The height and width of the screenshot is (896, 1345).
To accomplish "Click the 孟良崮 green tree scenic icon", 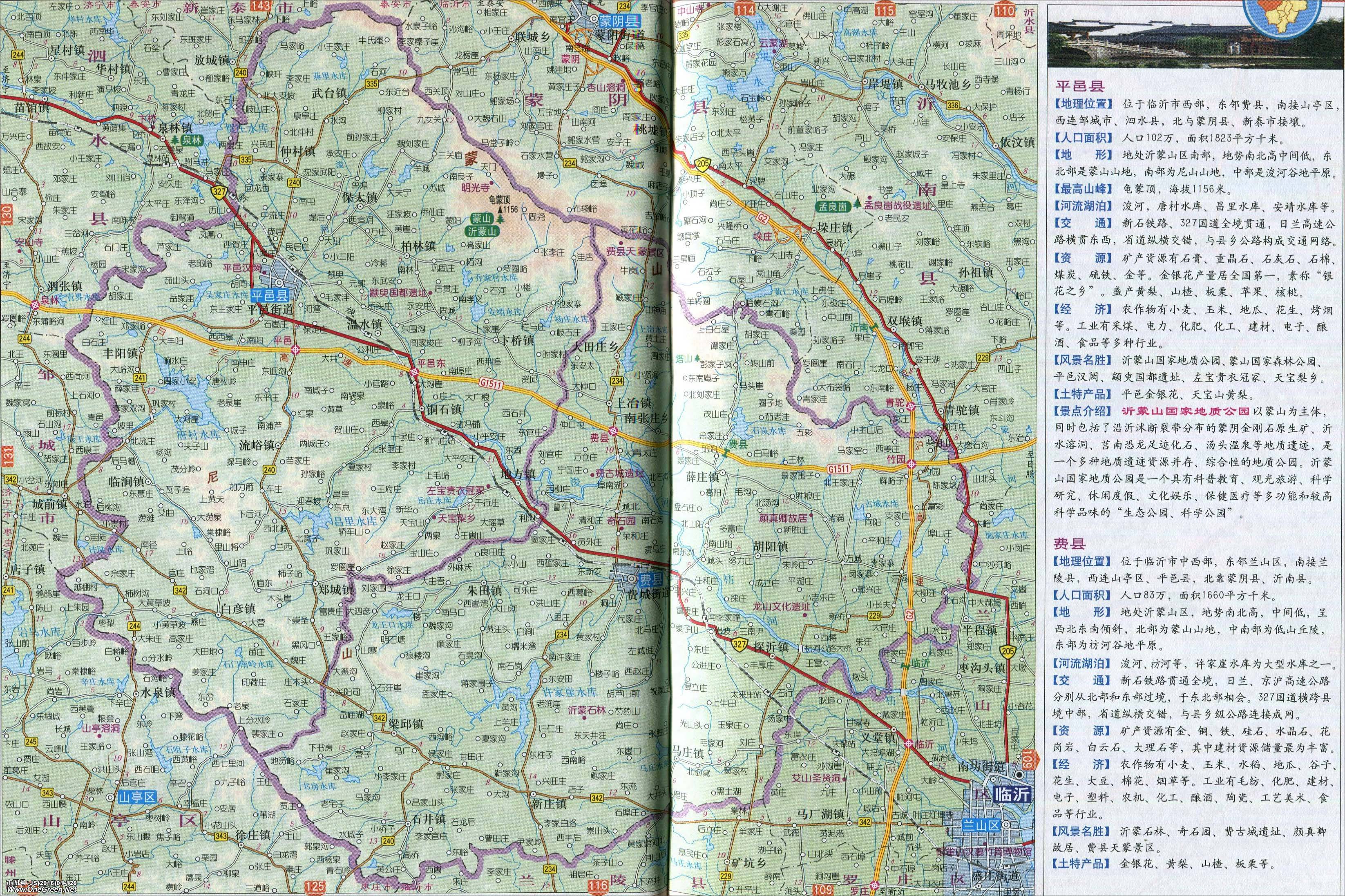I will tap(858, 204).
